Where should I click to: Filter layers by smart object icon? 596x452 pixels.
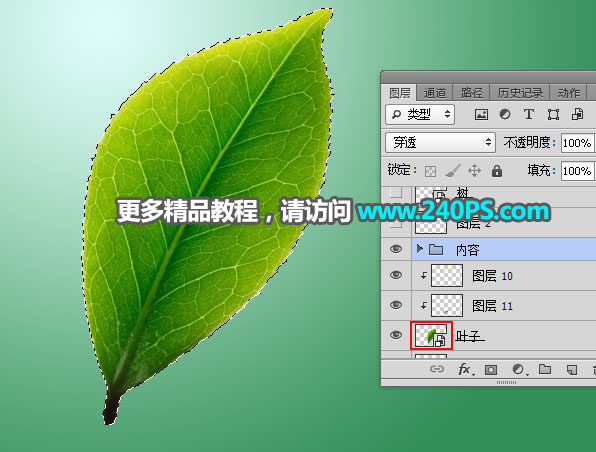[x=577, y=114]
